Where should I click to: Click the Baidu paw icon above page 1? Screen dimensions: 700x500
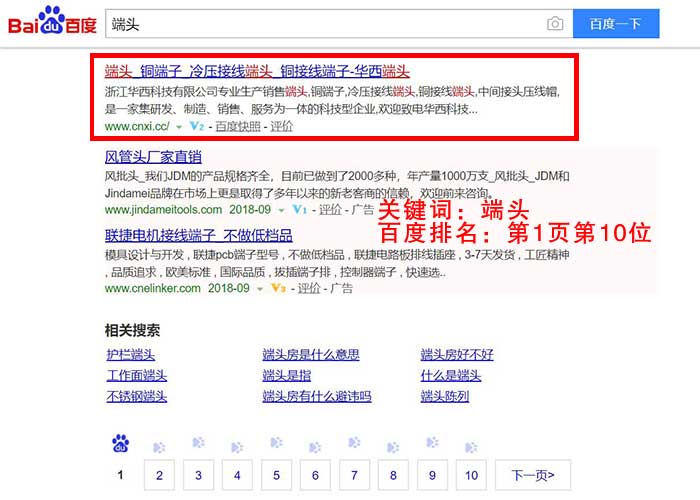pos(121,443)
